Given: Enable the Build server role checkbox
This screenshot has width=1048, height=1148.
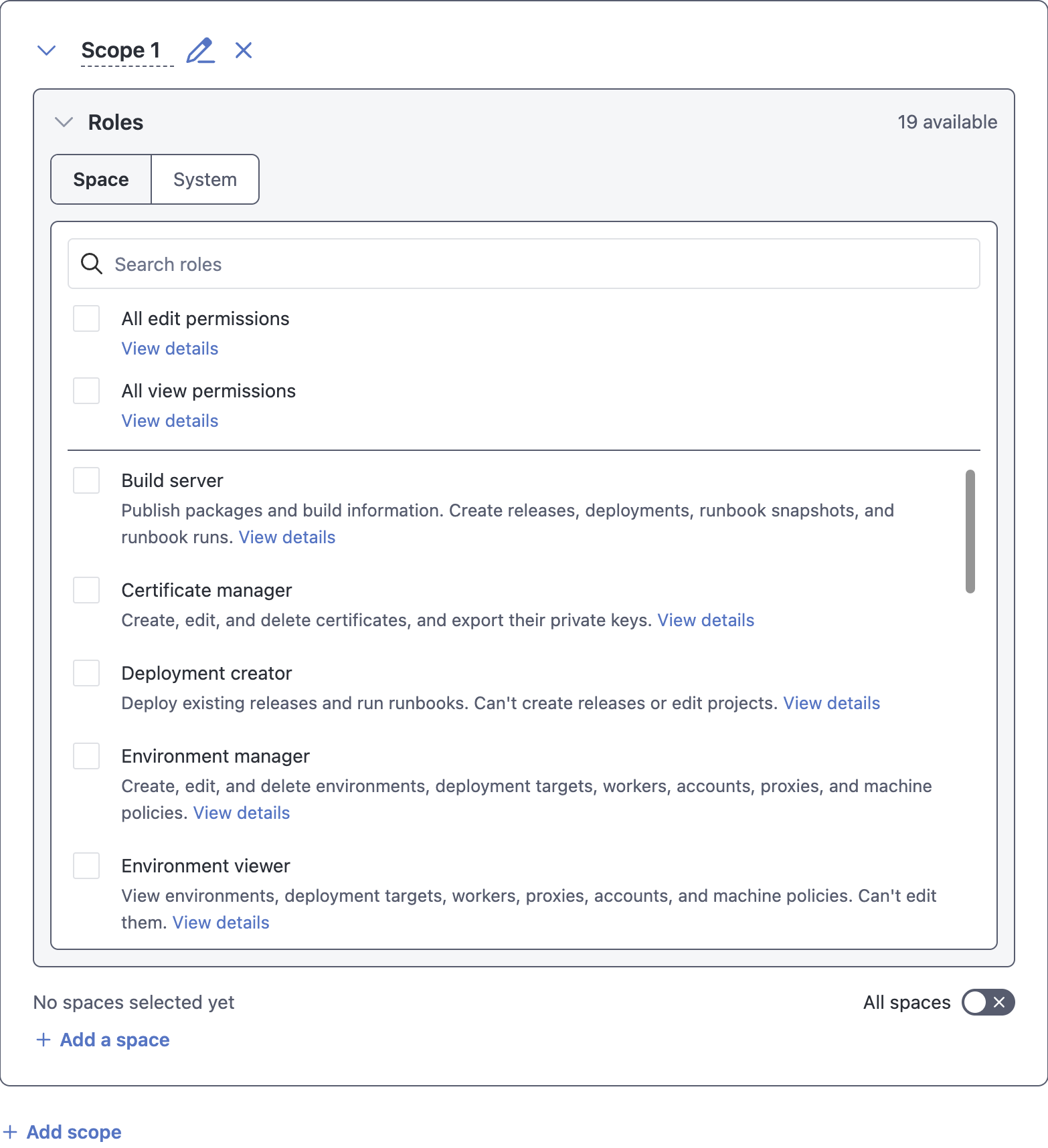Looking at the screenshot, I should pyautogui.click(x=86, y=480).
